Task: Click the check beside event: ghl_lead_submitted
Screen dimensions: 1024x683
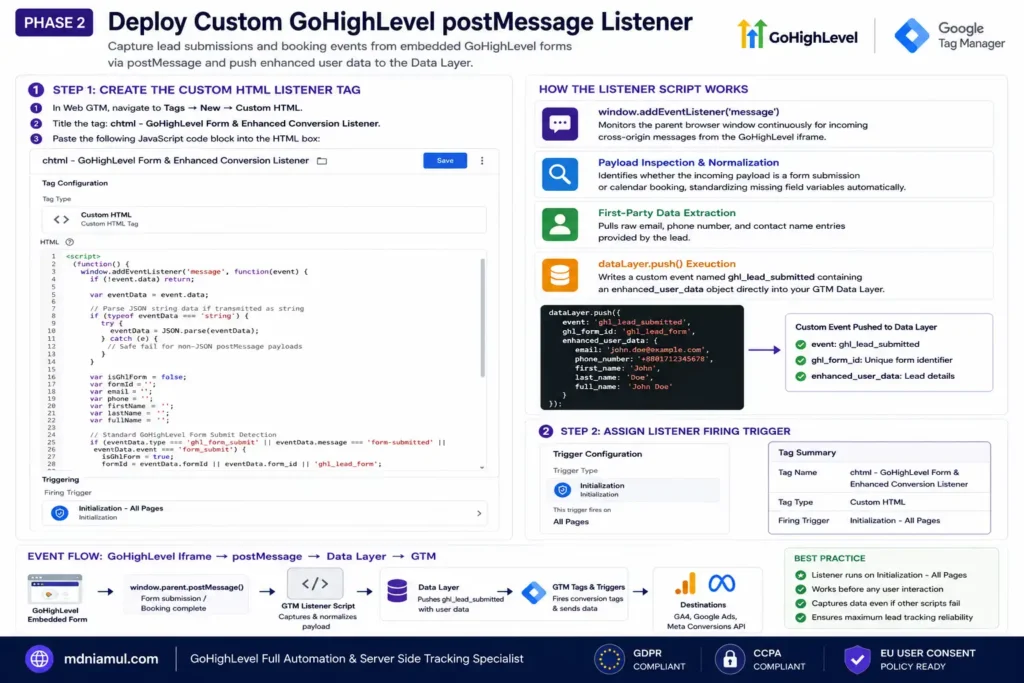Action: click(801, 344)
